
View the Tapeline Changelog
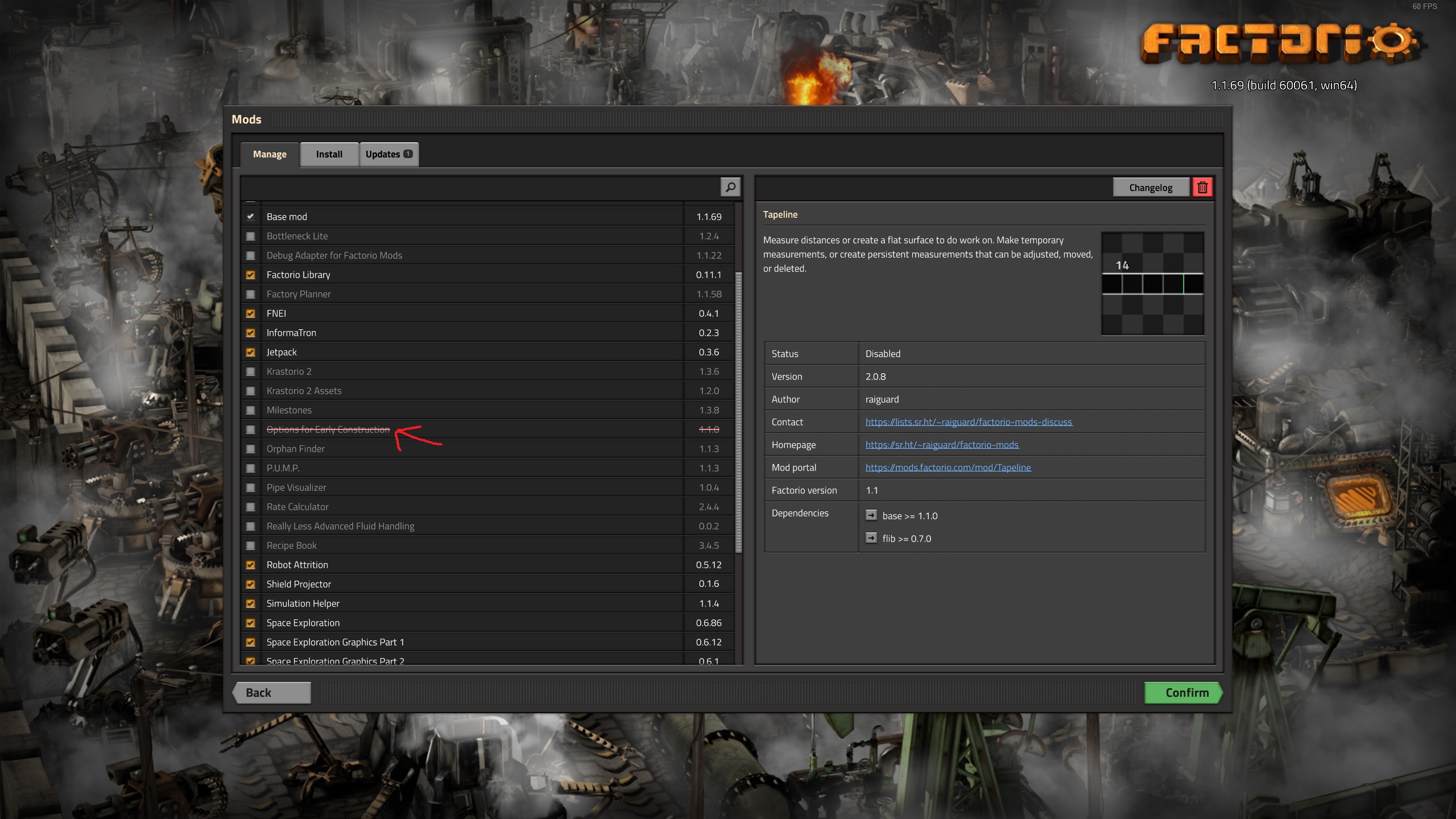1151,188
